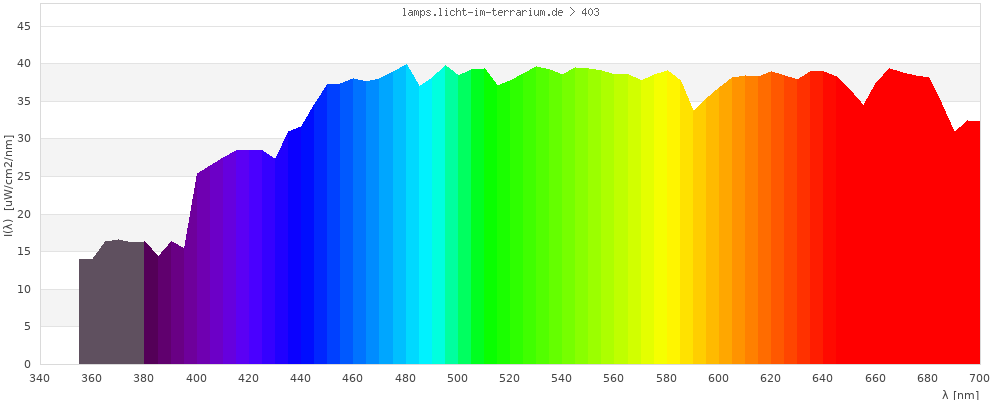Click the 45 label atop the y-axis

point(22,26)
